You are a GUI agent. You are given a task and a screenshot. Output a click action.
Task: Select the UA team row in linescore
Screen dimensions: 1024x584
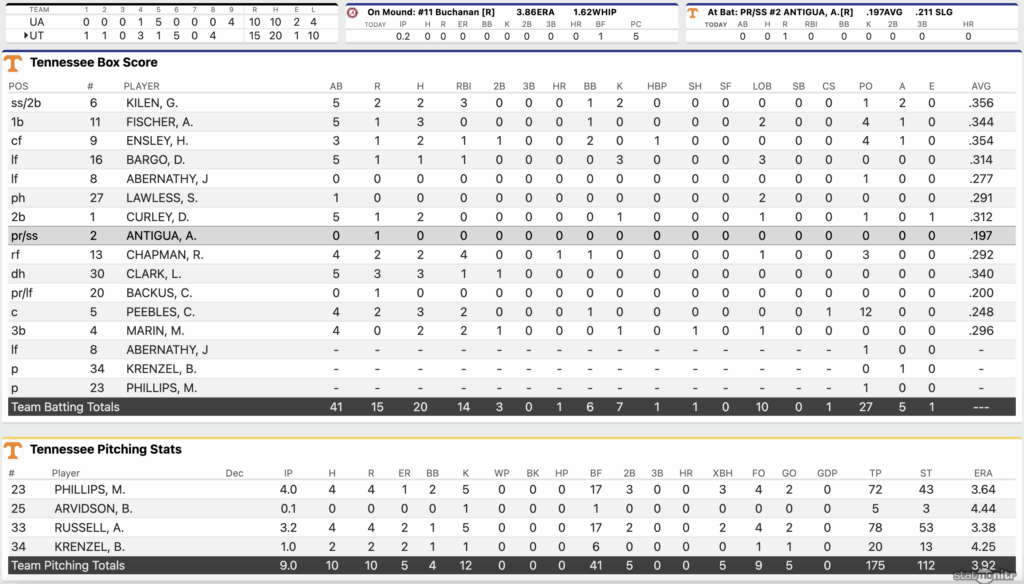37,22
